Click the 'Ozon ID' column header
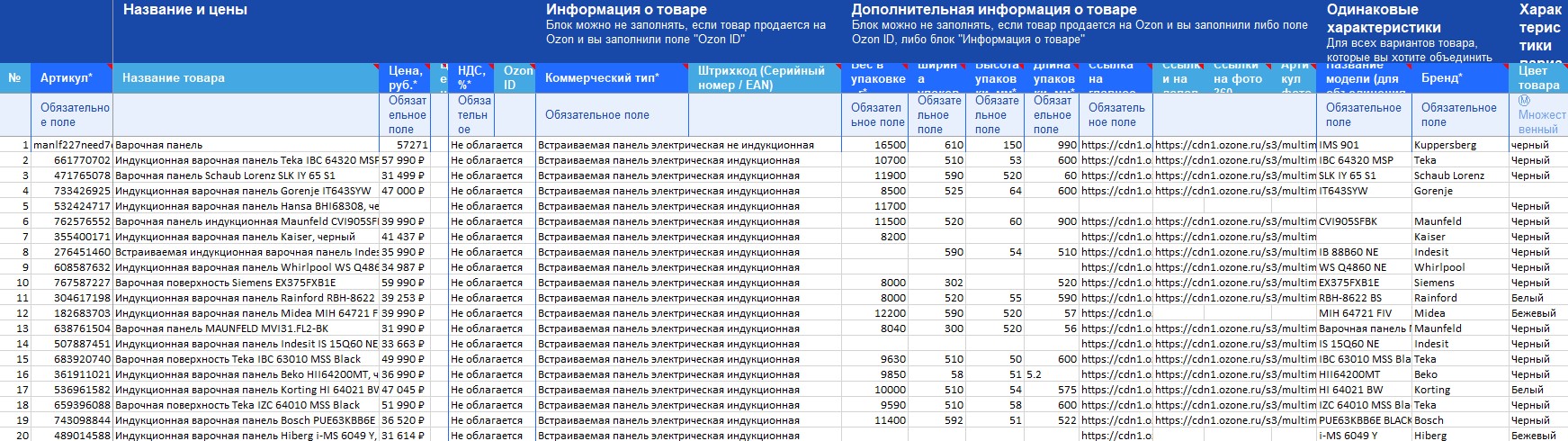 pos(515,78)
